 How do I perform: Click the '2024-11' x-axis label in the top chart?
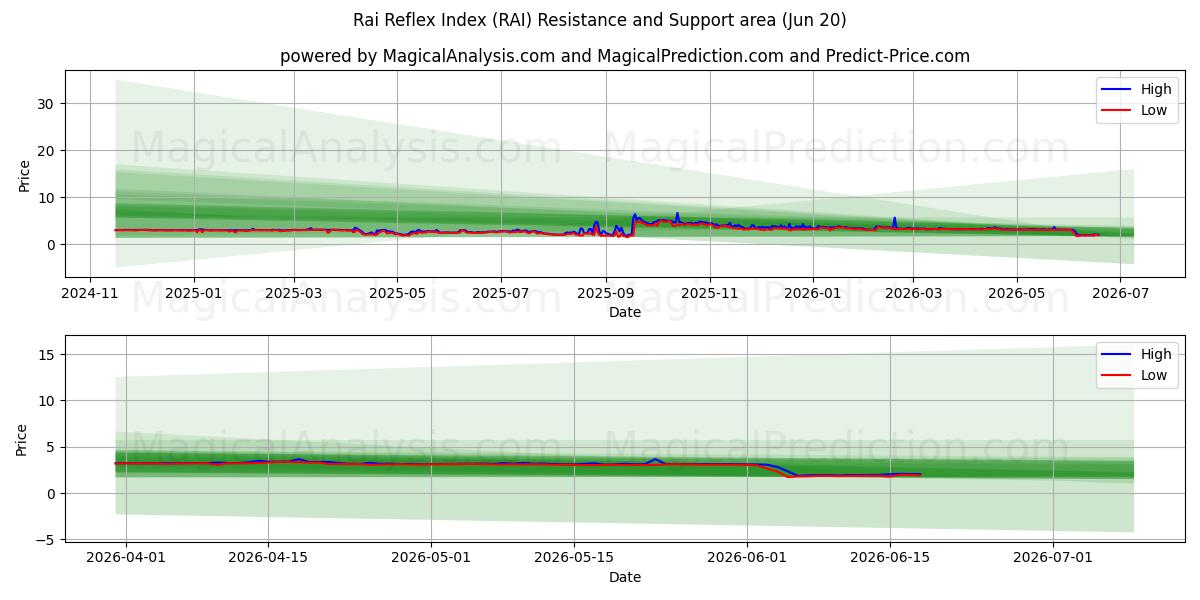pos(91,295)
